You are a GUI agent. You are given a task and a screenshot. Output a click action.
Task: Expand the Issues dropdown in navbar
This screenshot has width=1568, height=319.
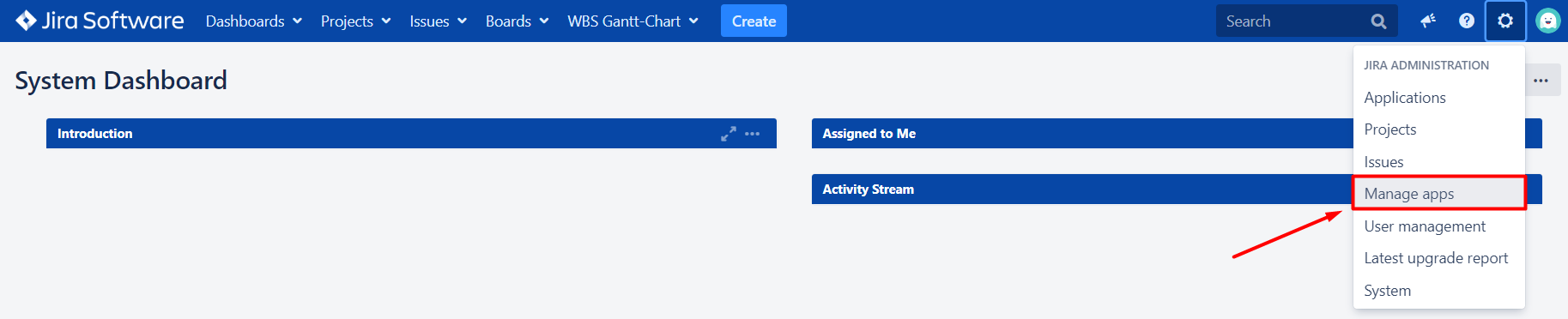438,21
